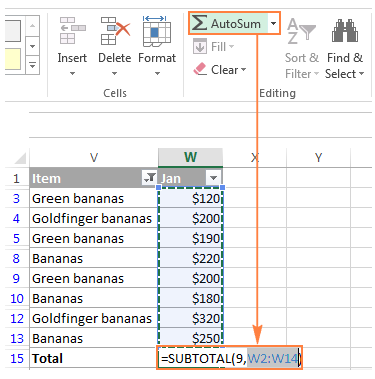Open the Jan column filter dropdown
The image size is (375, 379).
coord(213,178)
